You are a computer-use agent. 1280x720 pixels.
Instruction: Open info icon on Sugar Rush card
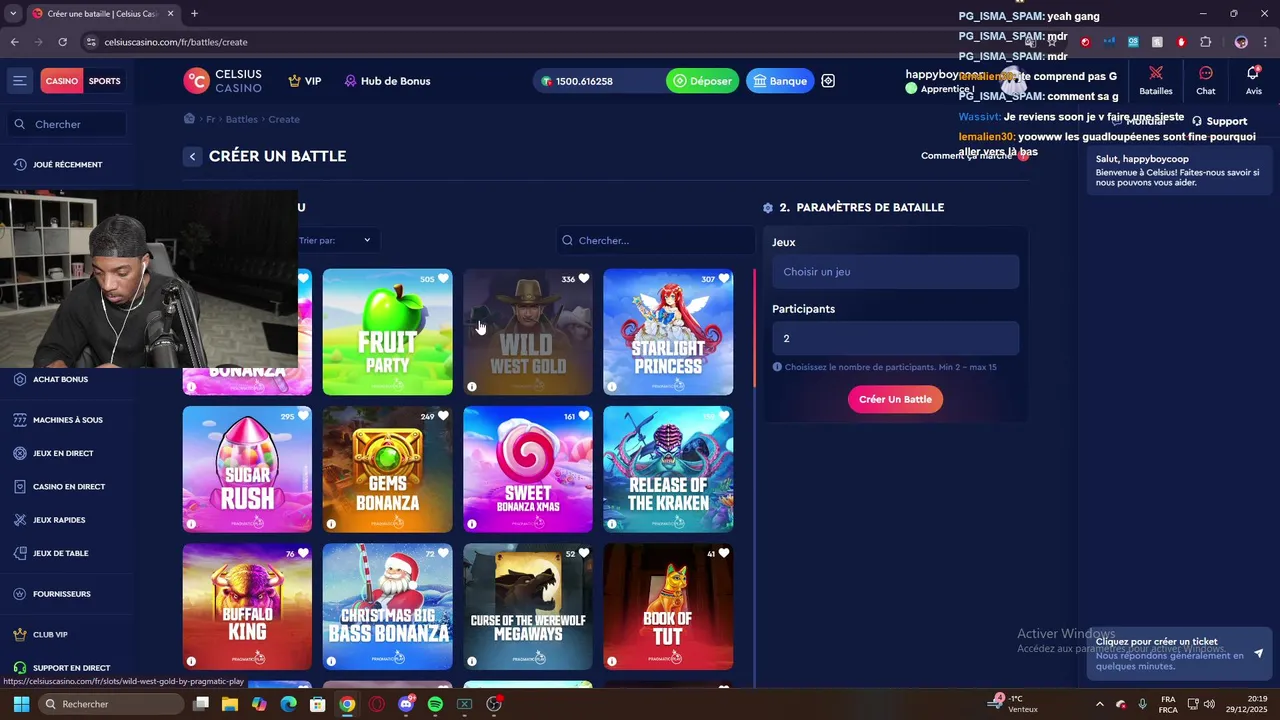click(192, 524)
